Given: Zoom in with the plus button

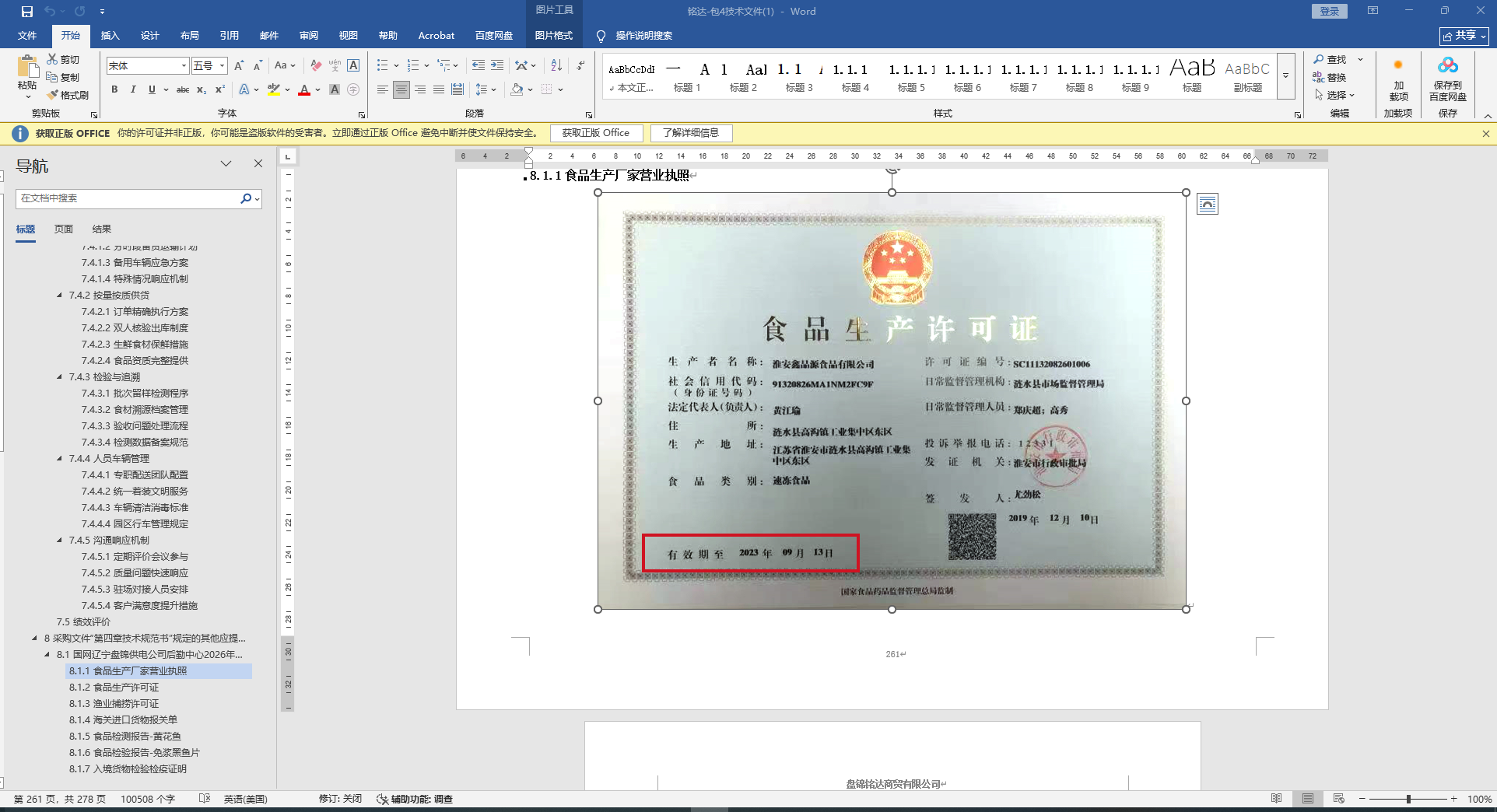Looking at the screenshot, I should click(x=1453, y=799).
